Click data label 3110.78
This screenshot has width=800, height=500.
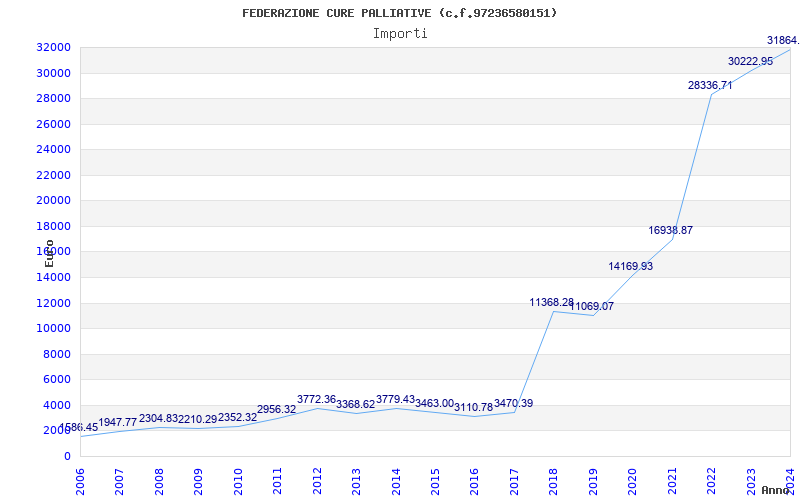coord(474,408)
